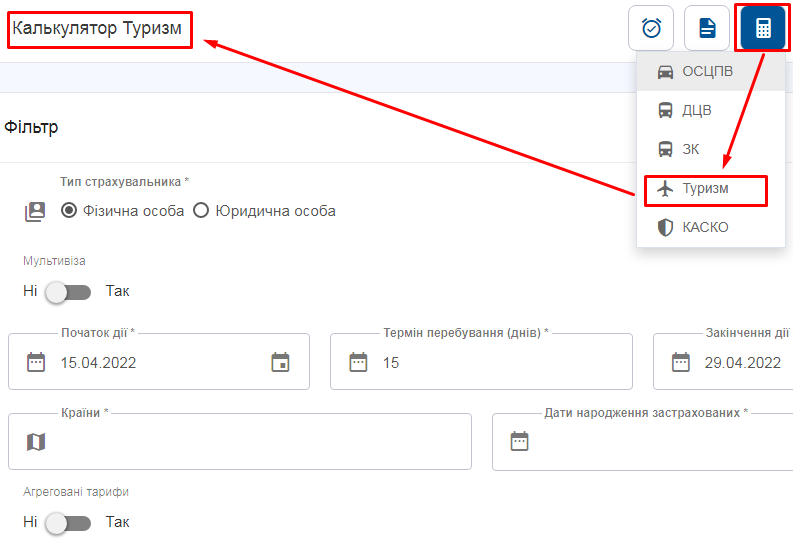The height and width of the screenshot is (542, 793).
Task: Click the Ні label under Агреговані тарифи
Action: 30,522
